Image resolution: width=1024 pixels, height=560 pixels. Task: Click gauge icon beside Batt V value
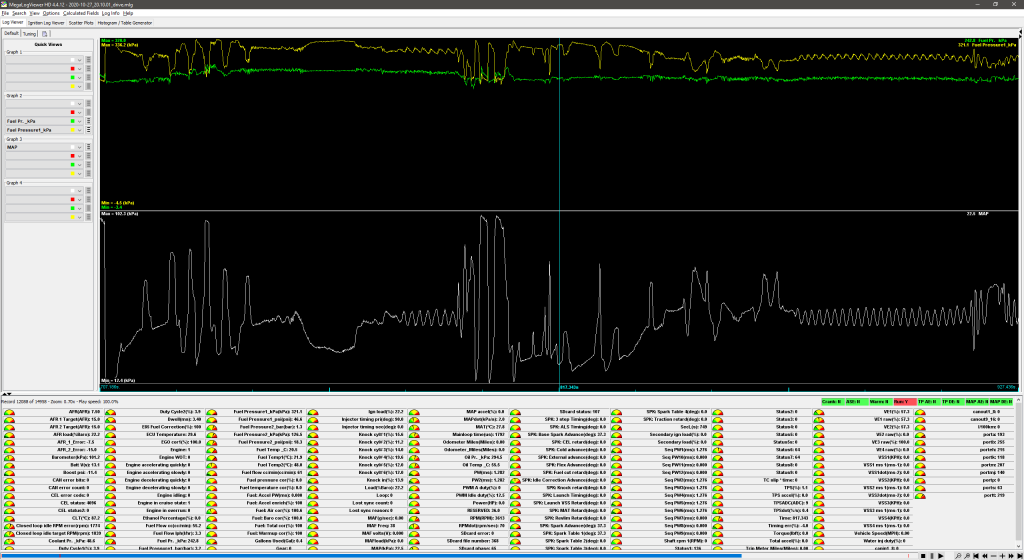point(9,466)
